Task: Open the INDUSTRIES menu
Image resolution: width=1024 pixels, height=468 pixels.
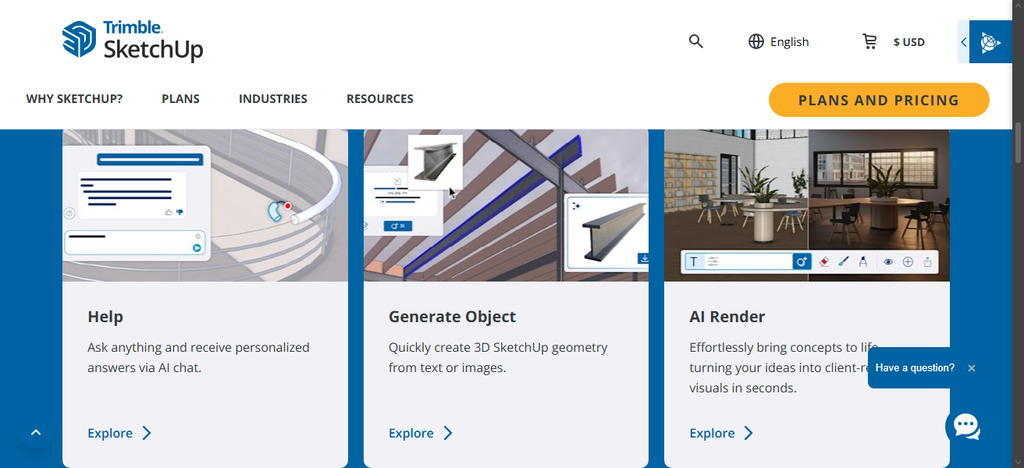Action: 273,99
